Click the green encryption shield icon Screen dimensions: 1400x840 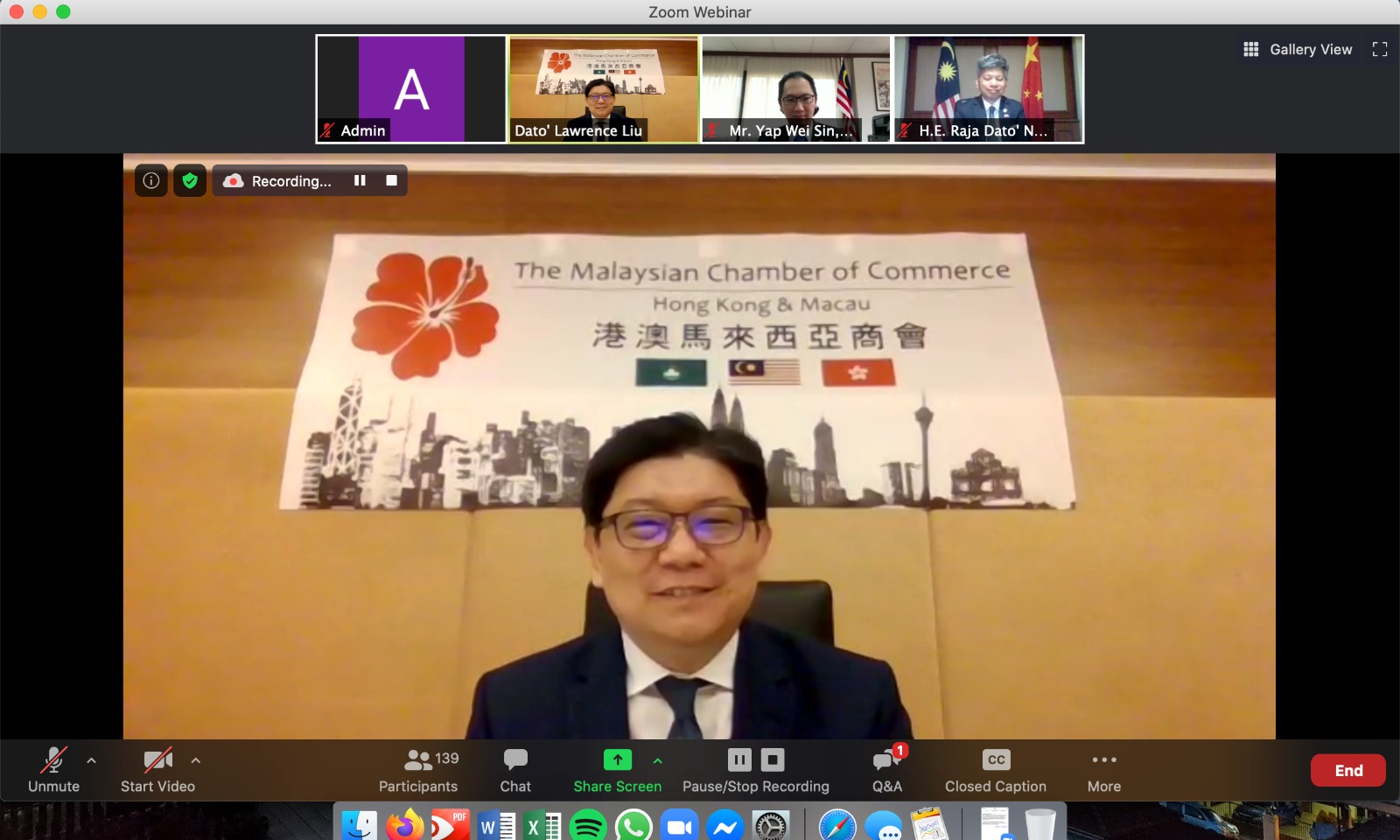tap(190, 180)
